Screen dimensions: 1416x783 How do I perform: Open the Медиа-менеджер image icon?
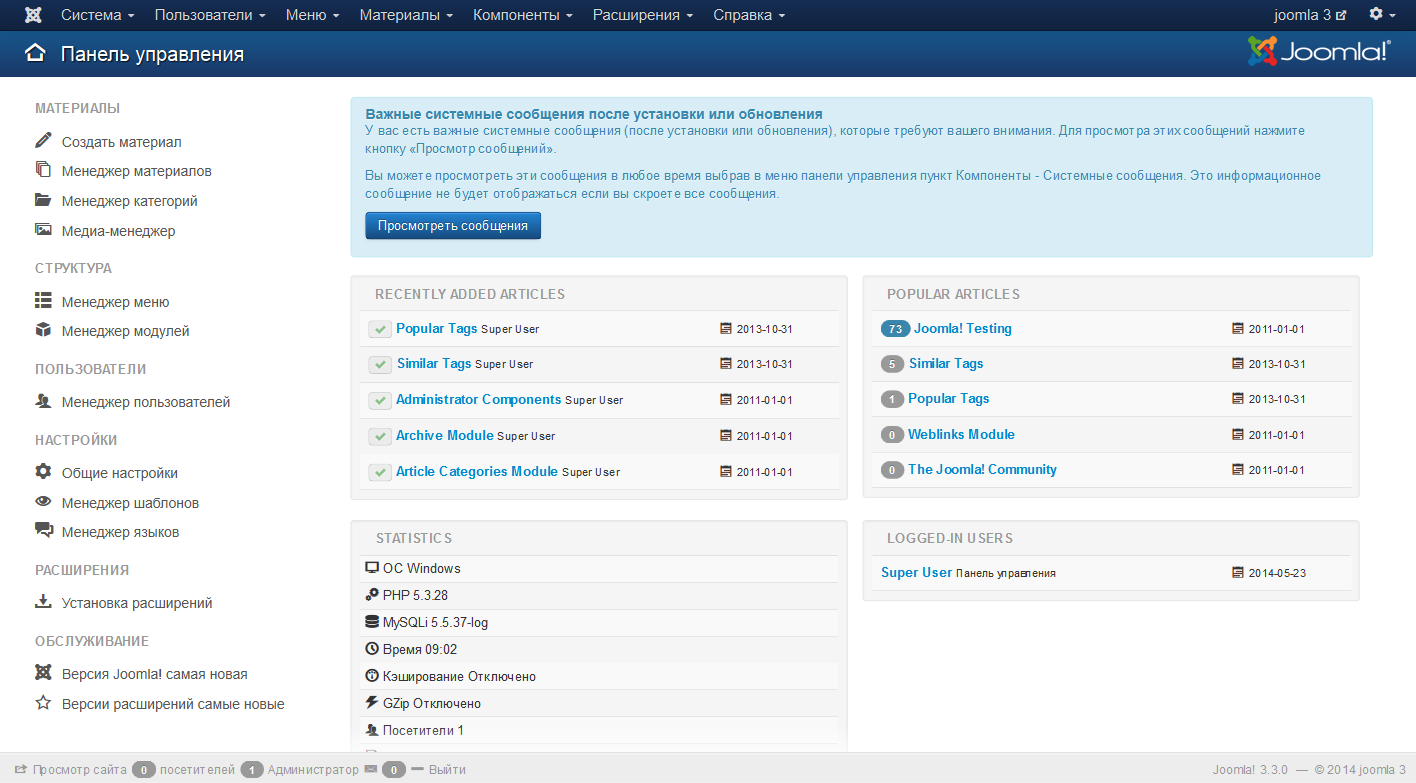42,230
